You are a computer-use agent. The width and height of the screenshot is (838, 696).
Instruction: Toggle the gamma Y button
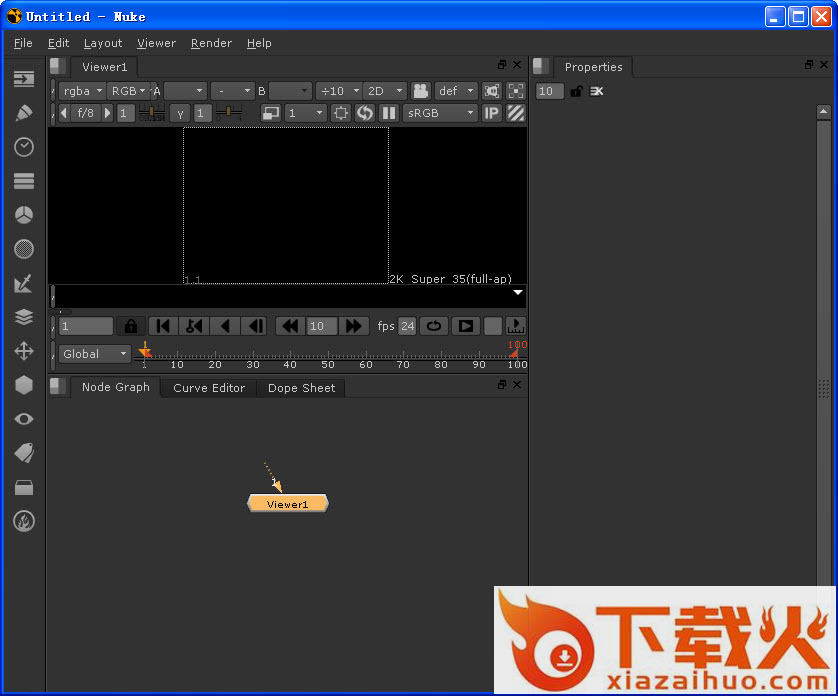180,113
